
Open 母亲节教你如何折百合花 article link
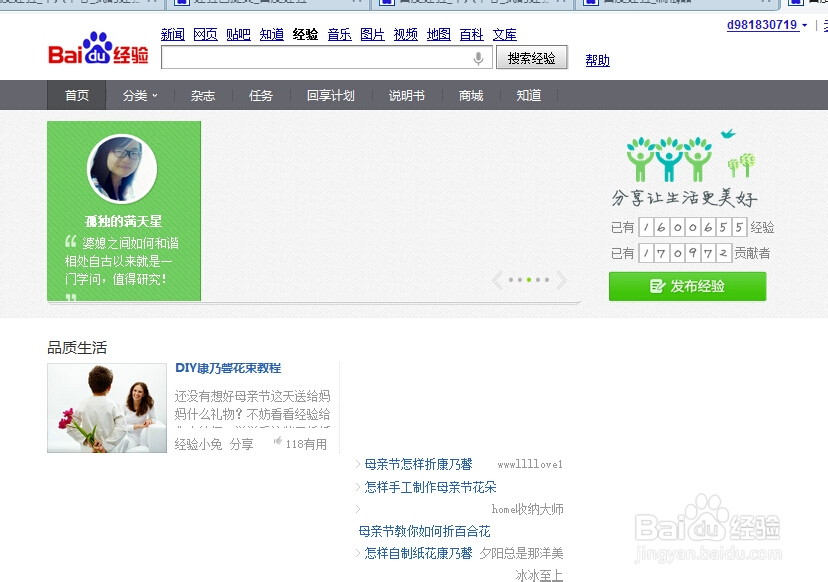[425, 531]
